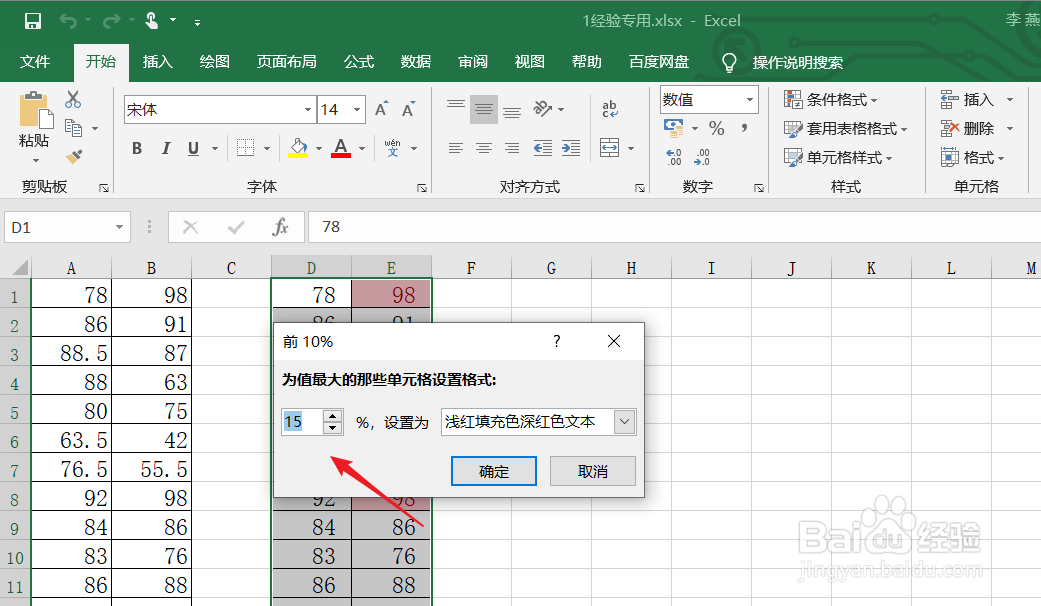1041x606 pixels.
Task: Toggle bold formatting
Action: coord(137,148)
